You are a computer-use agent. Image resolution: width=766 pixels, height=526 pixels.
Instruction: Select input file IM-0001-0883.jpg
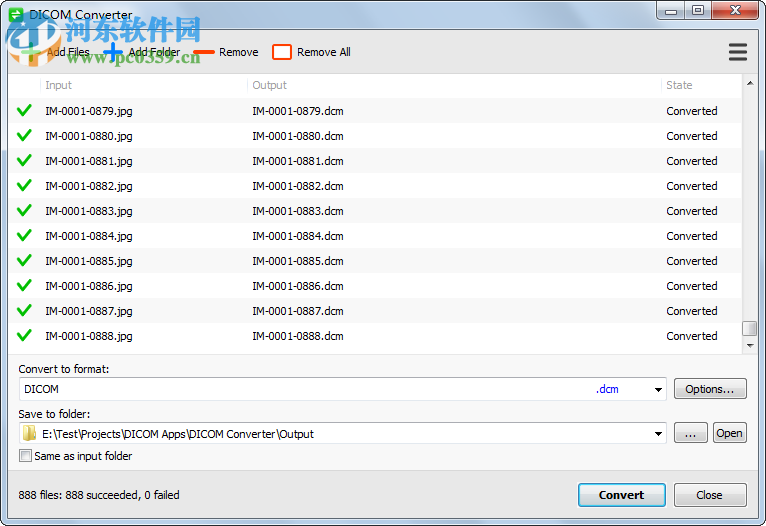pyautogui.click(x=89, y=211)
